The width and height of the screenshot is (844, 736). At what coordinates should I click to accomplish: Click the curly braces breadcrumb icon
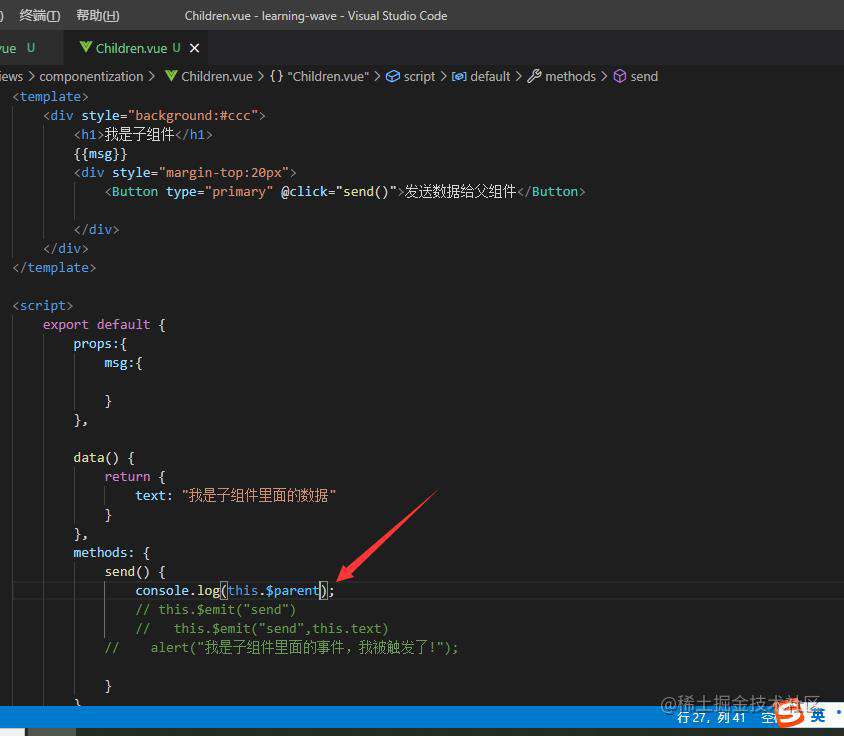pyautogui.click(x=276, y=76)
